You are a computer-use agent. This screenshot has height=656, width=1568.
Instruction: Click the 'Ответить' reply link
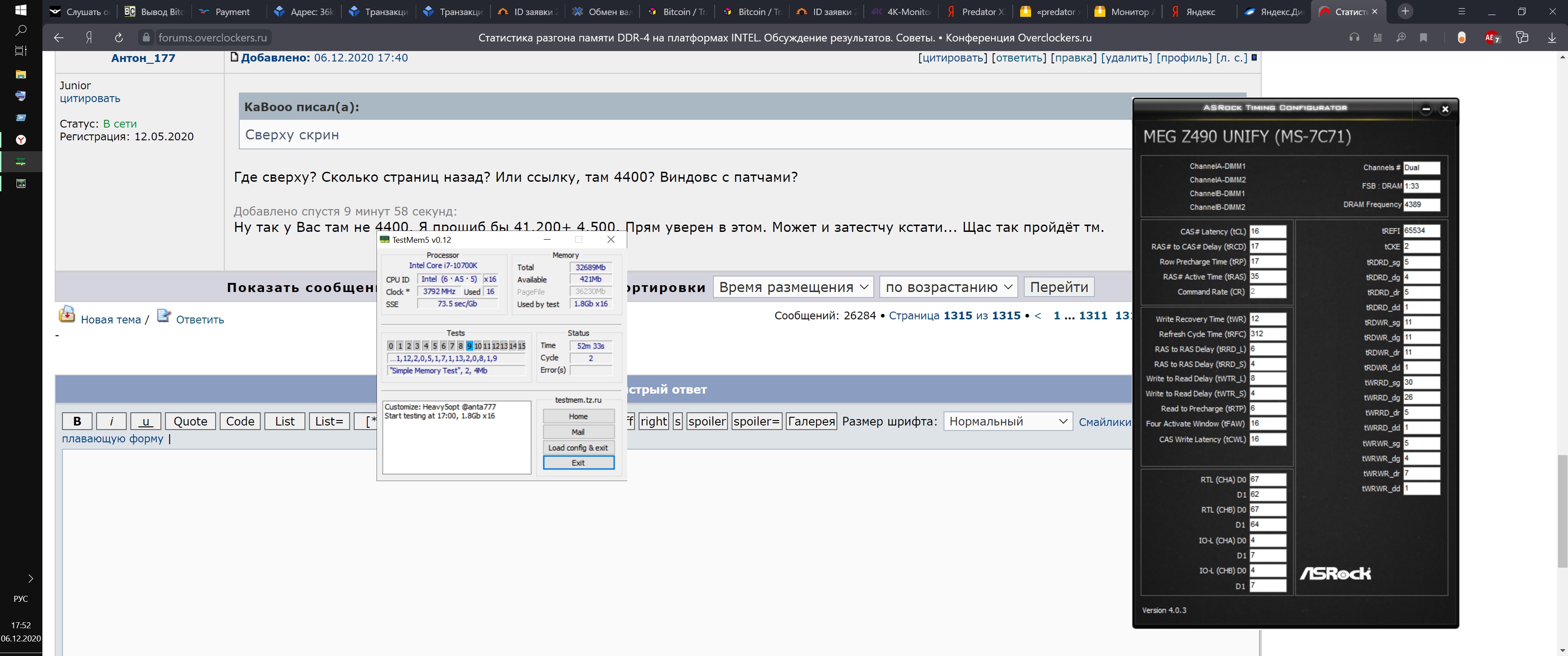200,319
